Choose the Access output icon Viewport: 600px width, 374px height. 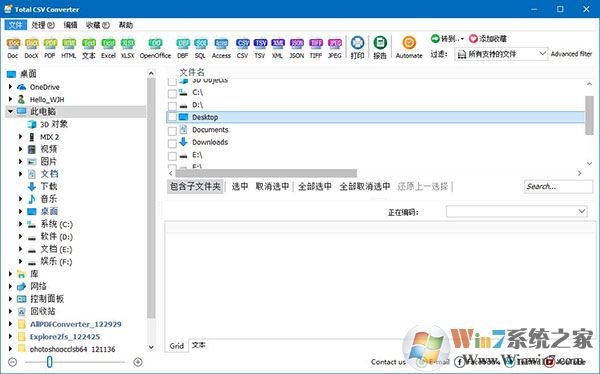click(x=221, y=48)
